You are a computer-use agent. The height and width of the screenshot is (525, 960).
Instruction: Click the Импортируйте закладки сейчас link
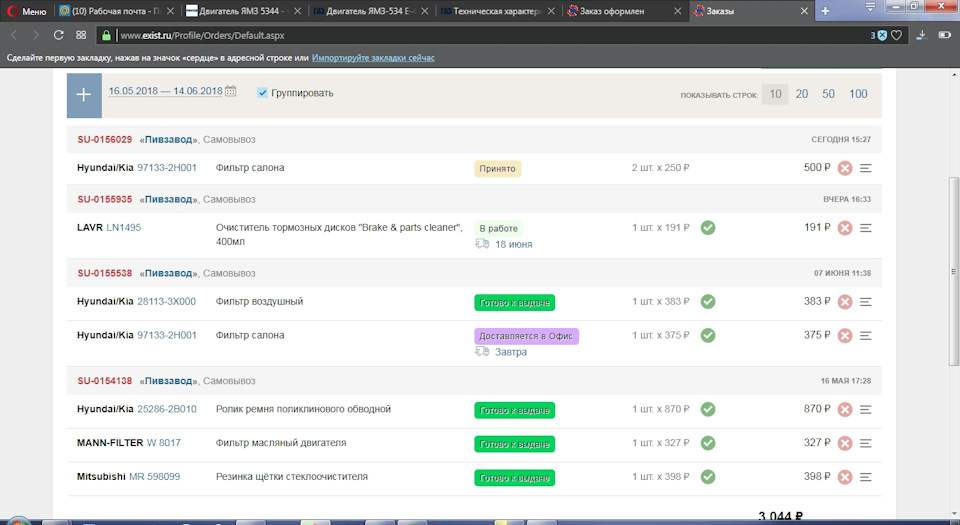click(373, 58)
